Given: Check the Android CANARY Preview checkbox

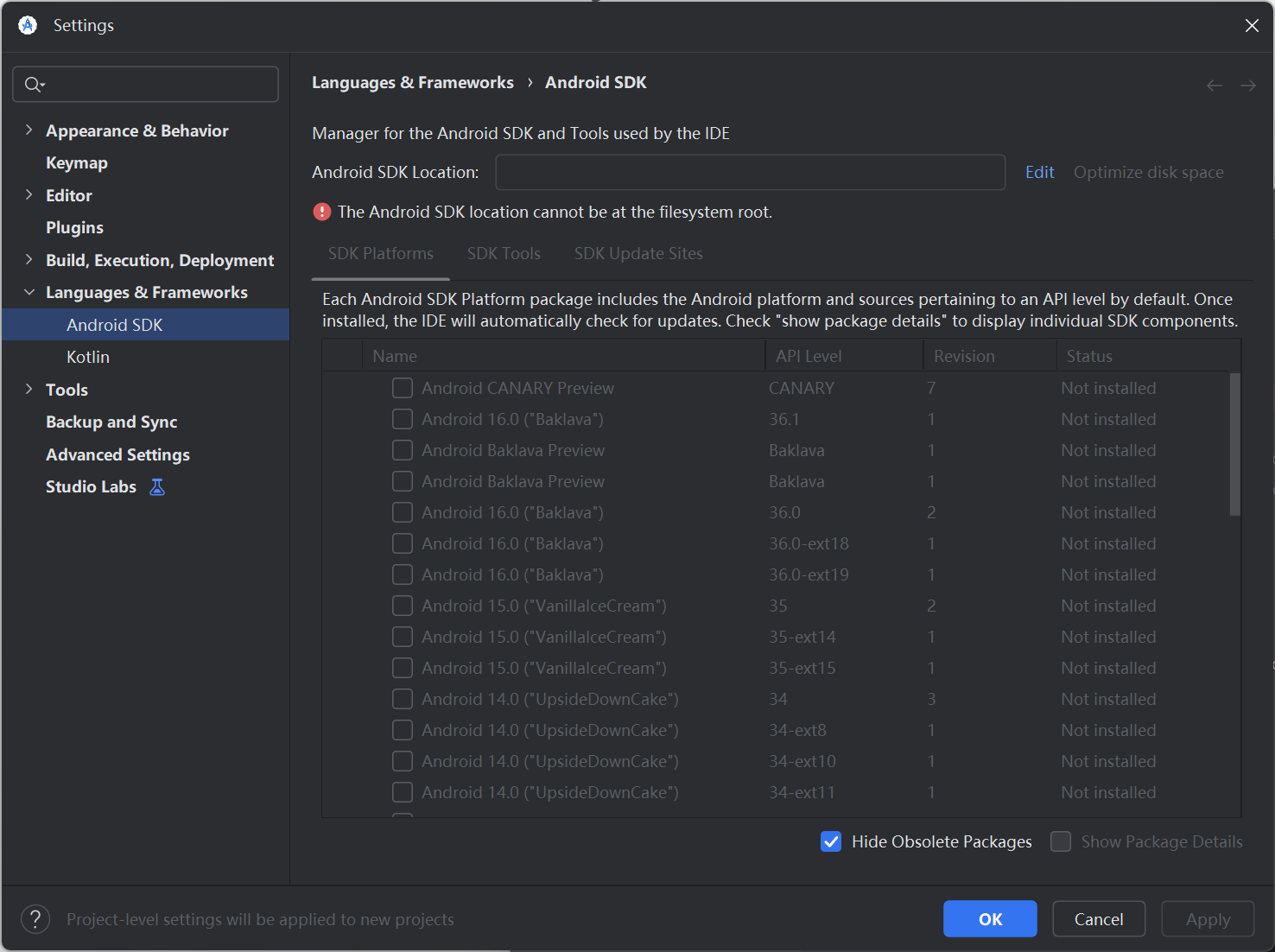Looking at the screenshot, I should tap(403, 388).
